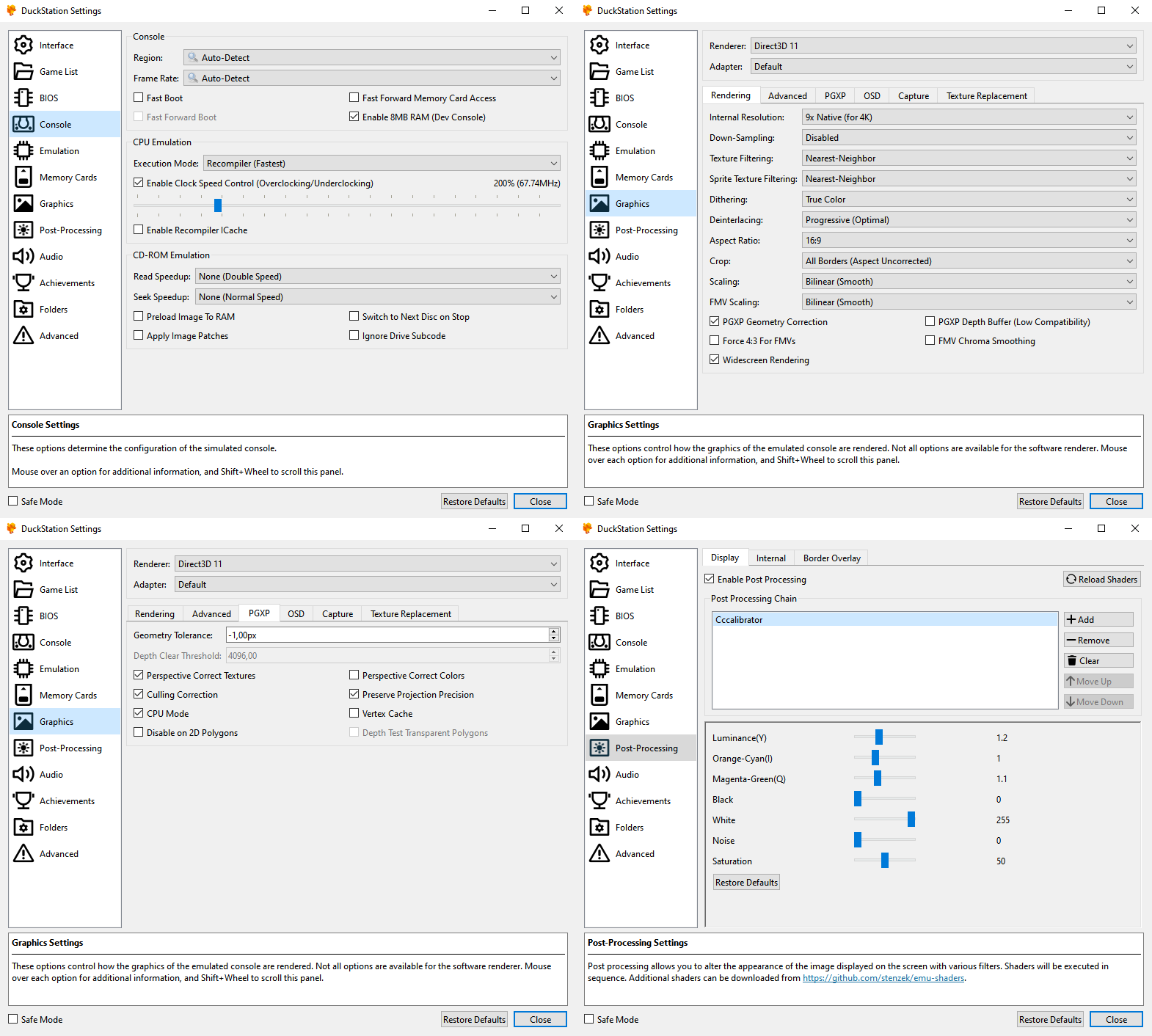Switch to the Capture tab in the PGXP tab window

[338, 613]
